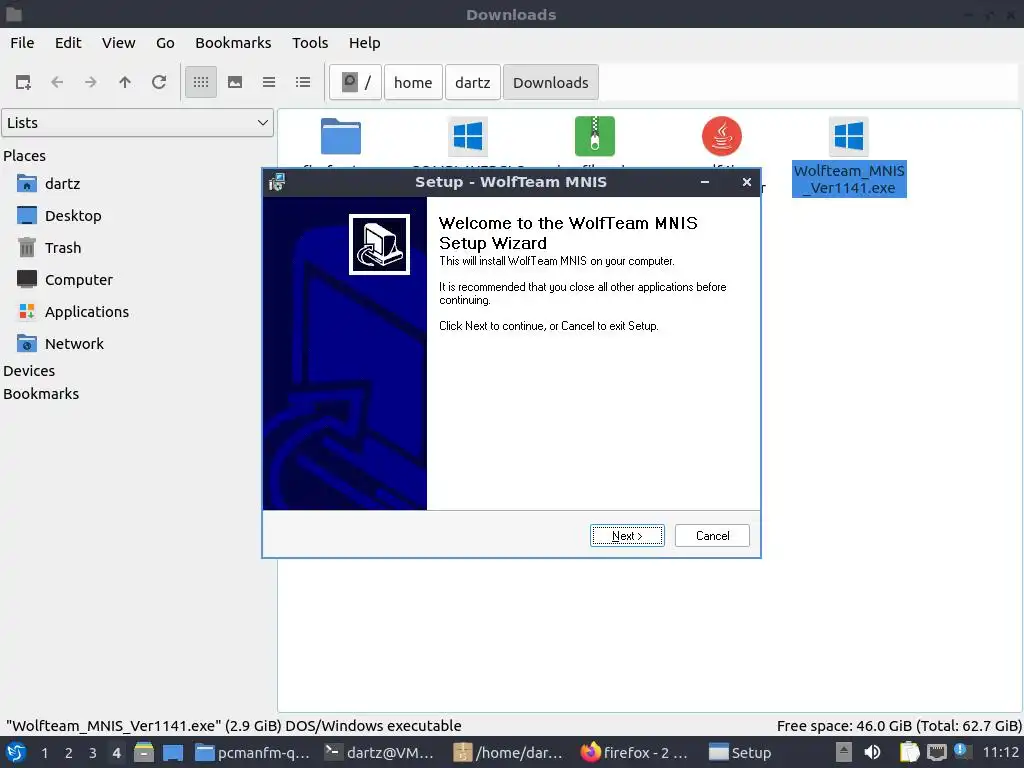Navigate to home in path bar

[413, 82]
